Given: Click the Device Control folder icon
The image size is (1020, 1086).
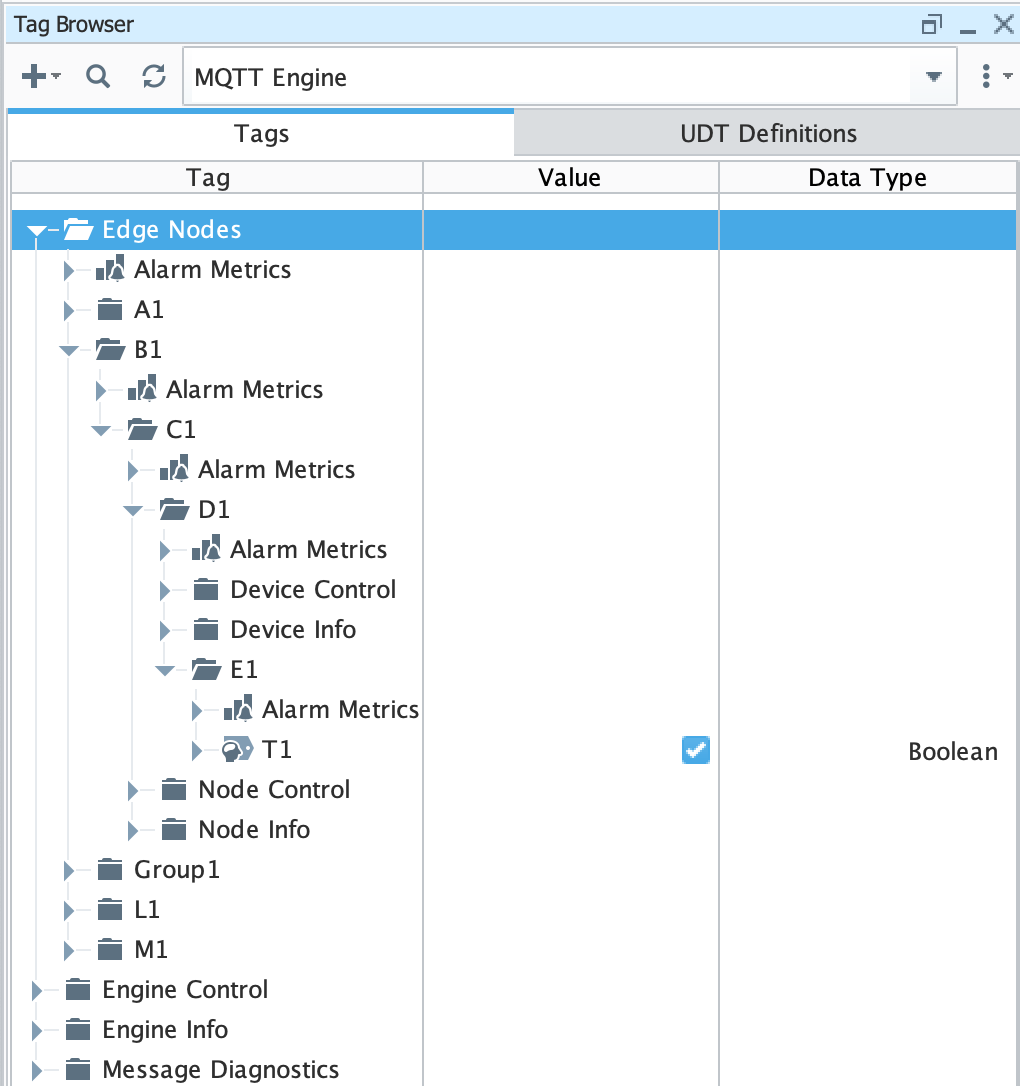Looking at the screenshot, I should pos(205,590).
